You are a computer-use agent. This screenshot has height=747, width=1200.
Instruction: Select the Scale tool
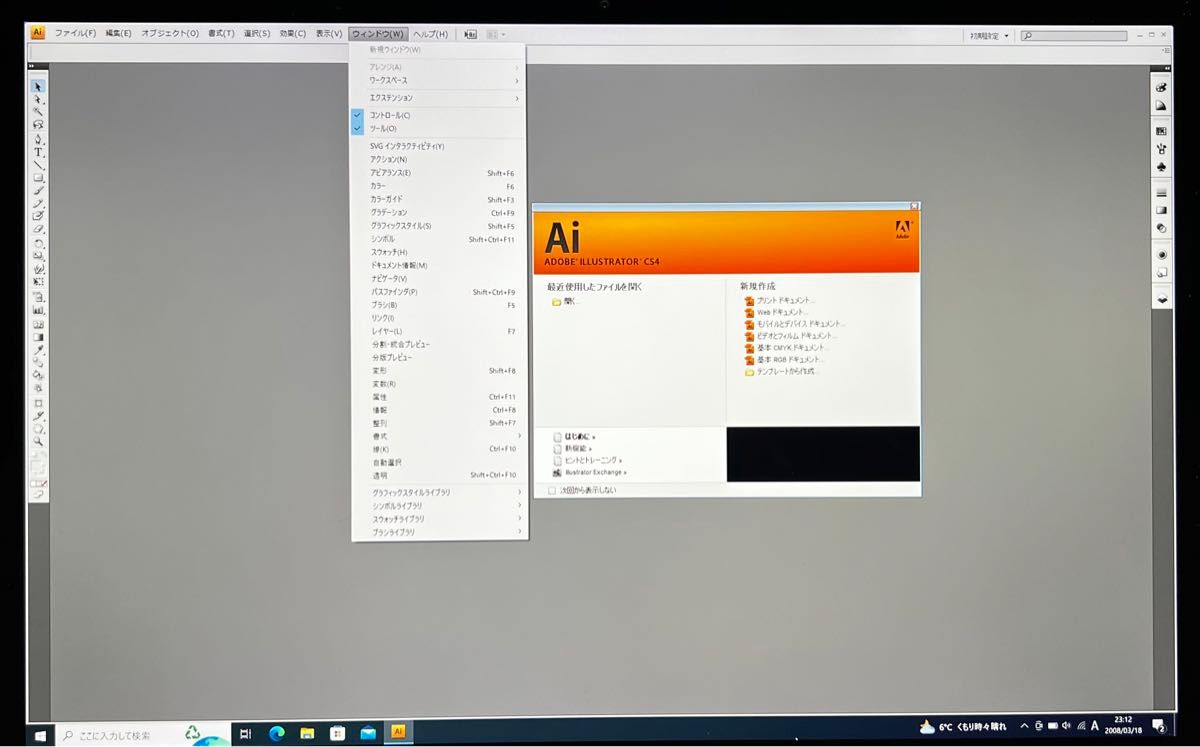tap(38, 256)
